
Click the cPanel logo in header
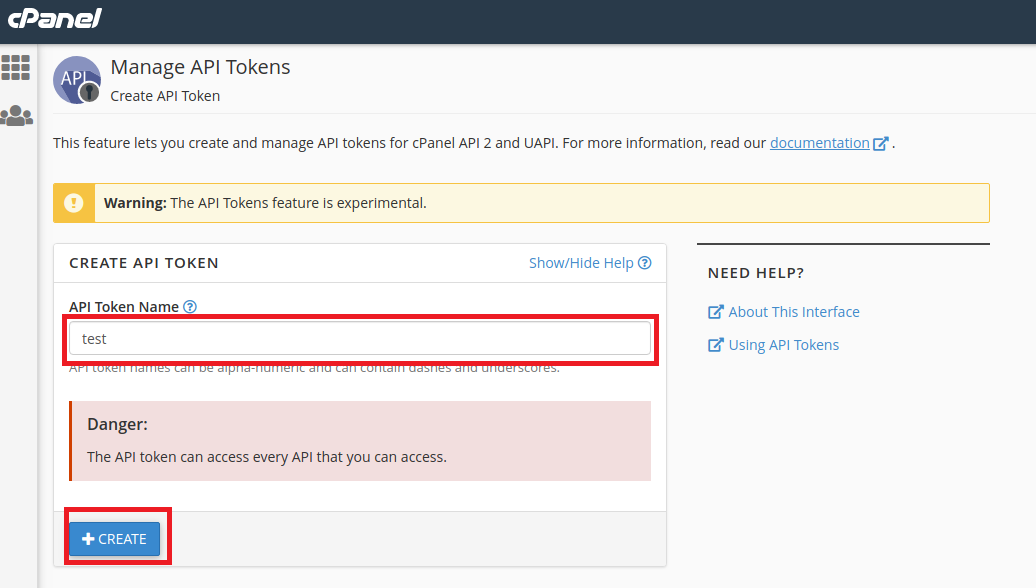pyautogui.click(x=55, y=18)
